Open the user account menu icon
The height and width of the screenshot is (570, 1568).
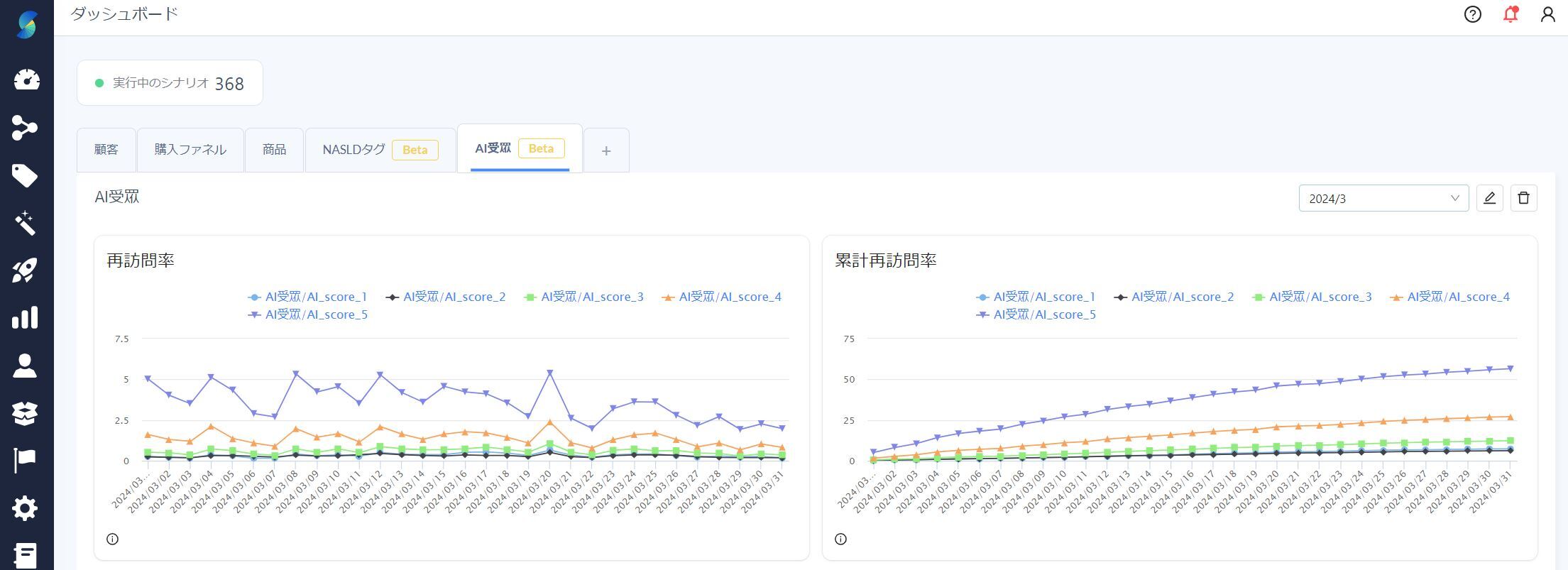1548,14
